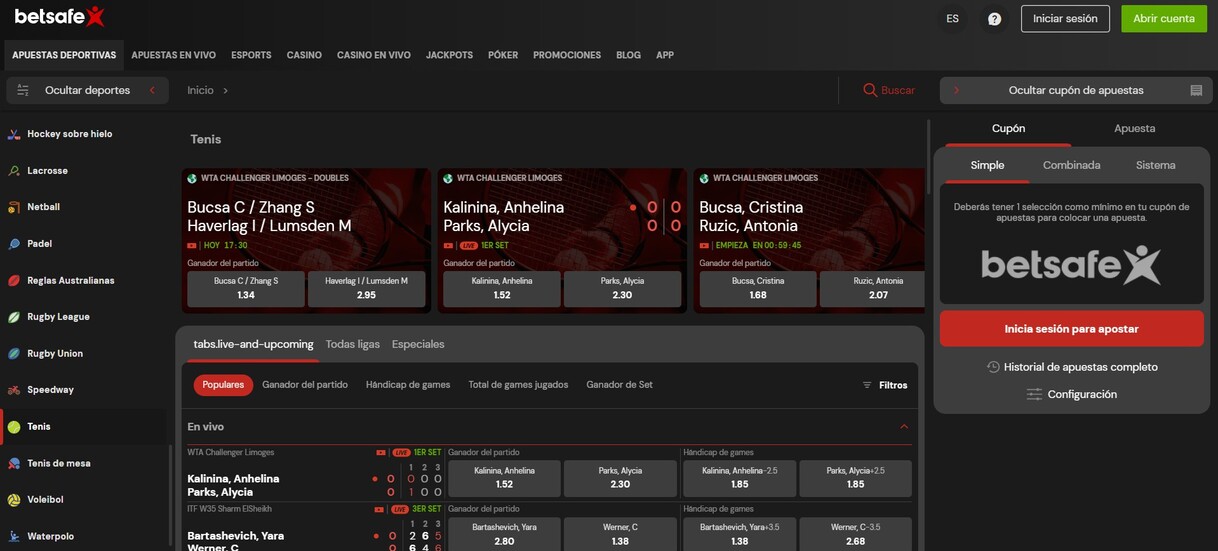Click the stream icon in Kalinina live row
The width and height of the screenshot is (1218, 551).
(381, 453)
